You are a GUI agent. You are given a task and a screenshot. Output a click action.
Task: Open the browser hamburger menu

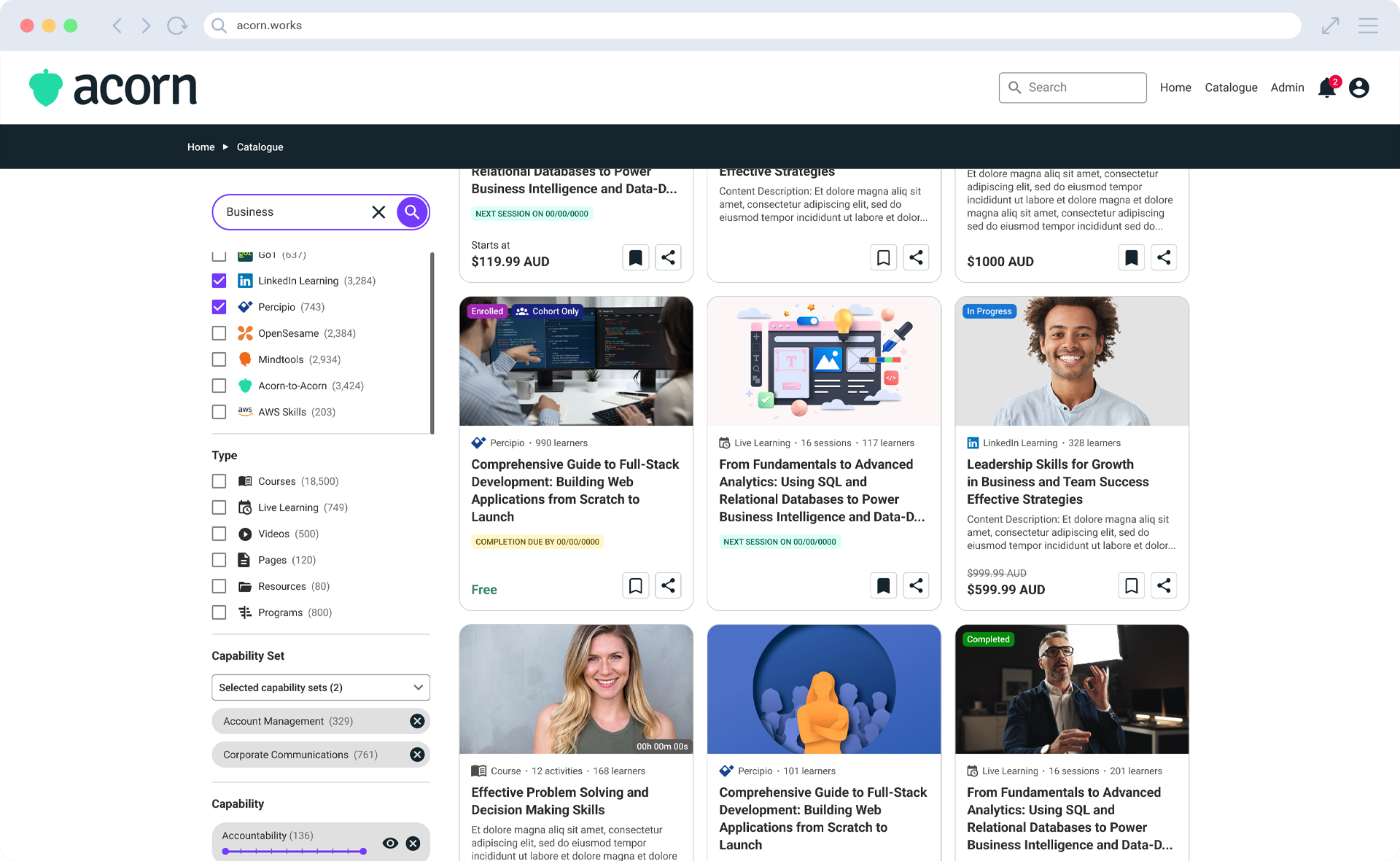point(1368,26)
